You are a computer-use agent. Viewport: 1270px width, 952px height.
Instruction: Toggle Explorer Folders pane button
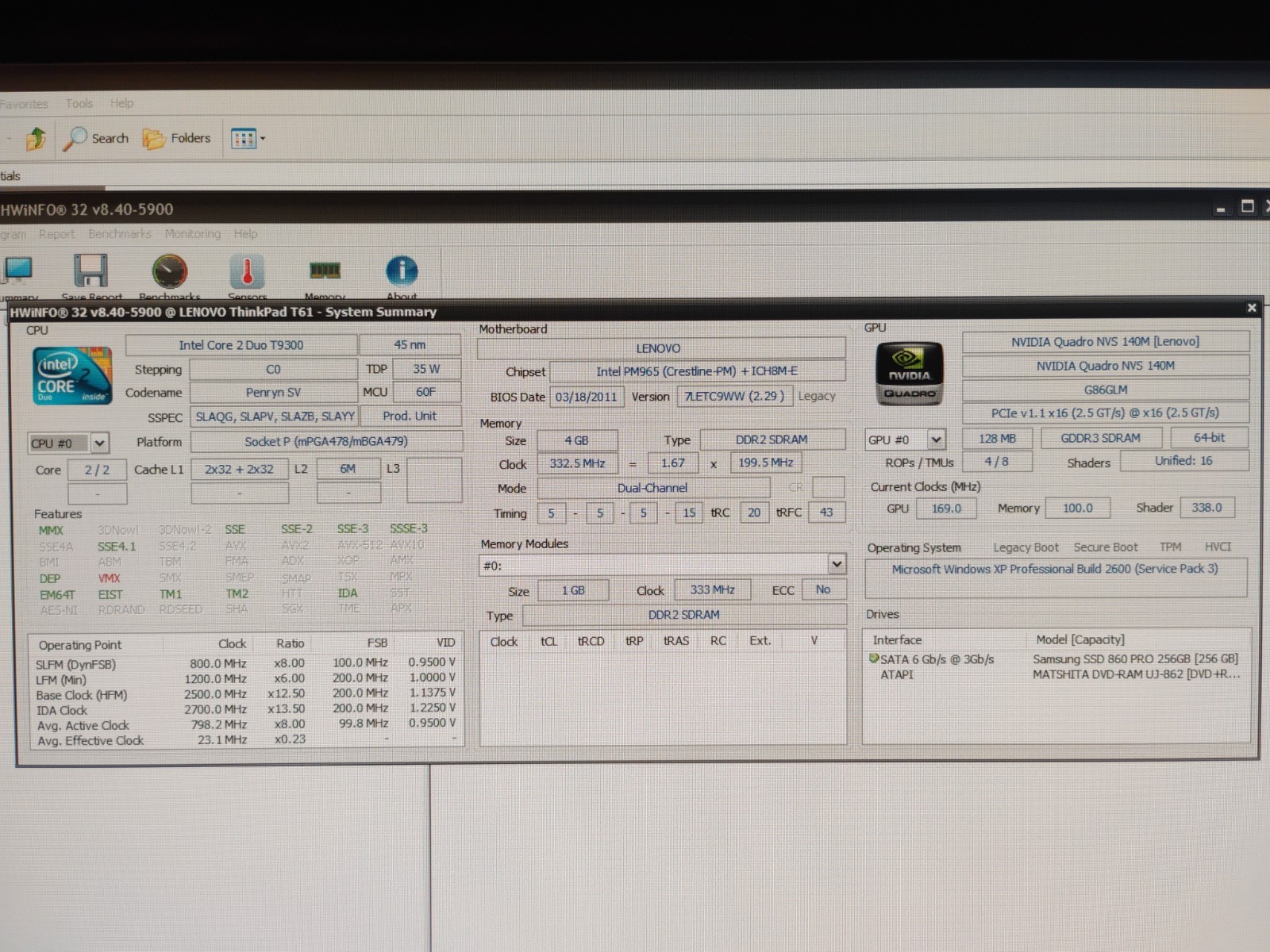177,138
